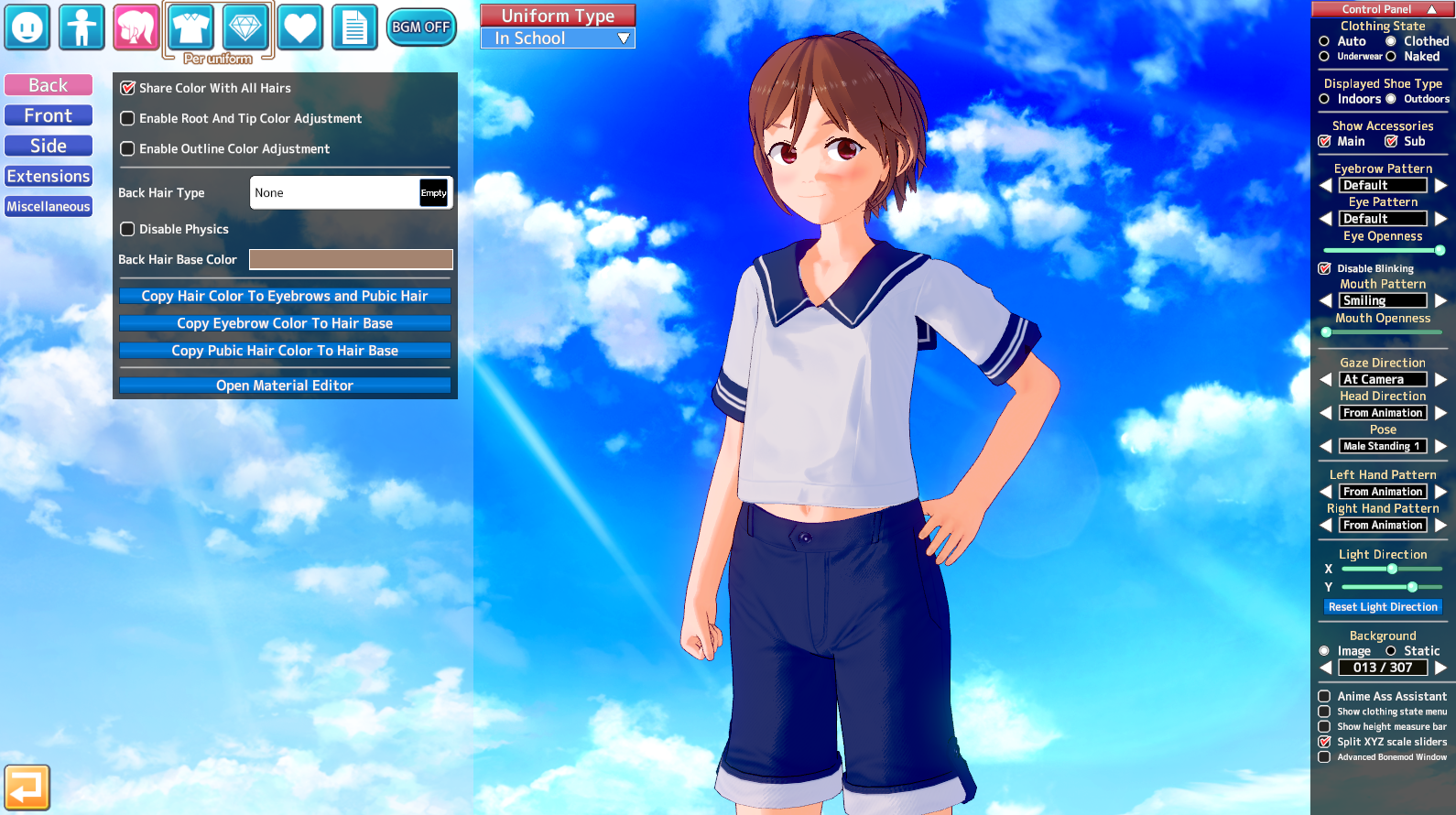The height and width of the screenshot is (815, 1456).
Task: Click the Empty hair thumbnail
Action: point(434,192)
